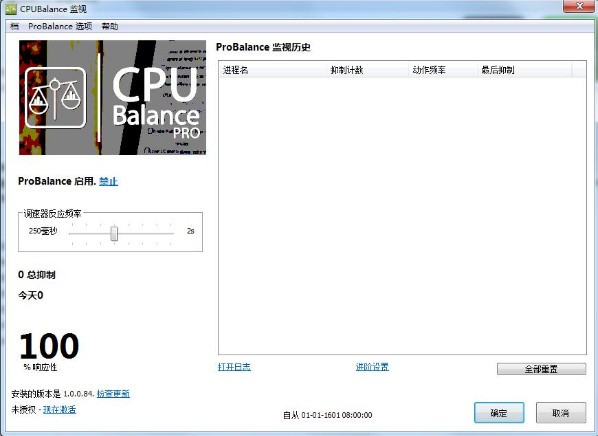Click the 2s slider maximum label

[191, 231]
